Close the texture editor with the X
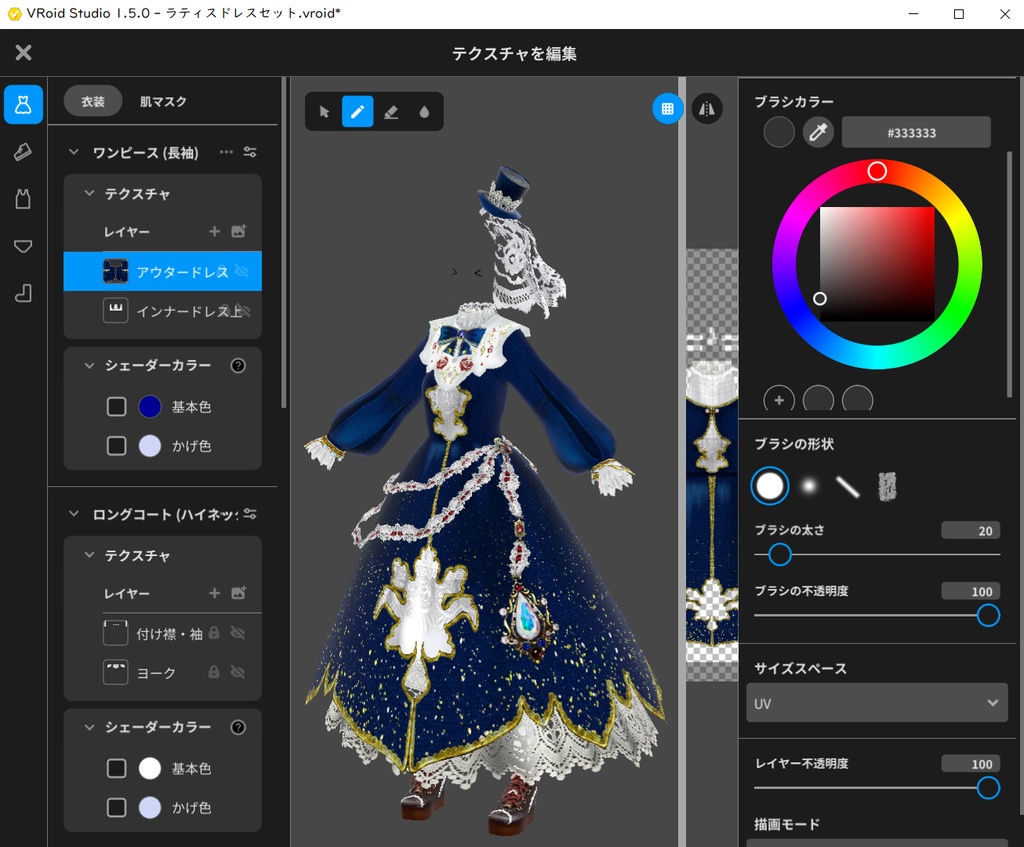The height and width of the screenshot is (847, 1024). (x=25, y=52)
